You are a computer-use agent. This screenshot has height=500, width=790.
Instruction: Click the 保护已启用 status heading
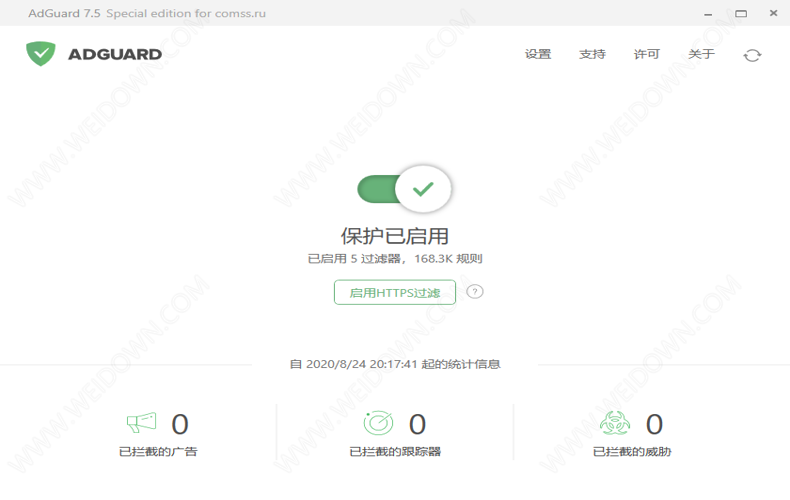click(395, 236)
